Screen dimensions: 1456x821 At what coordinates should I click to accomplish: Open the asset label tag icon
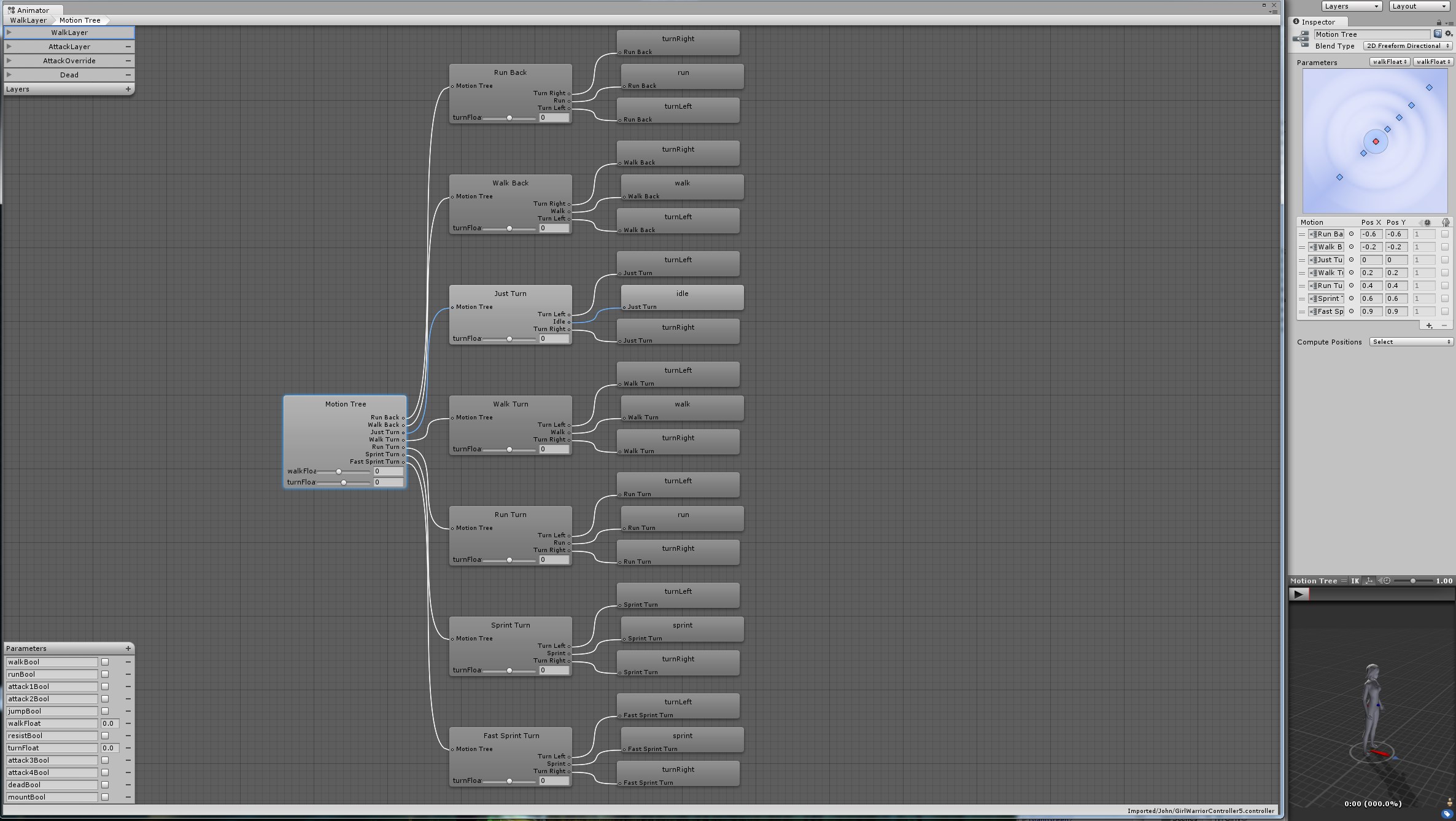click(x=1446, y=814)
